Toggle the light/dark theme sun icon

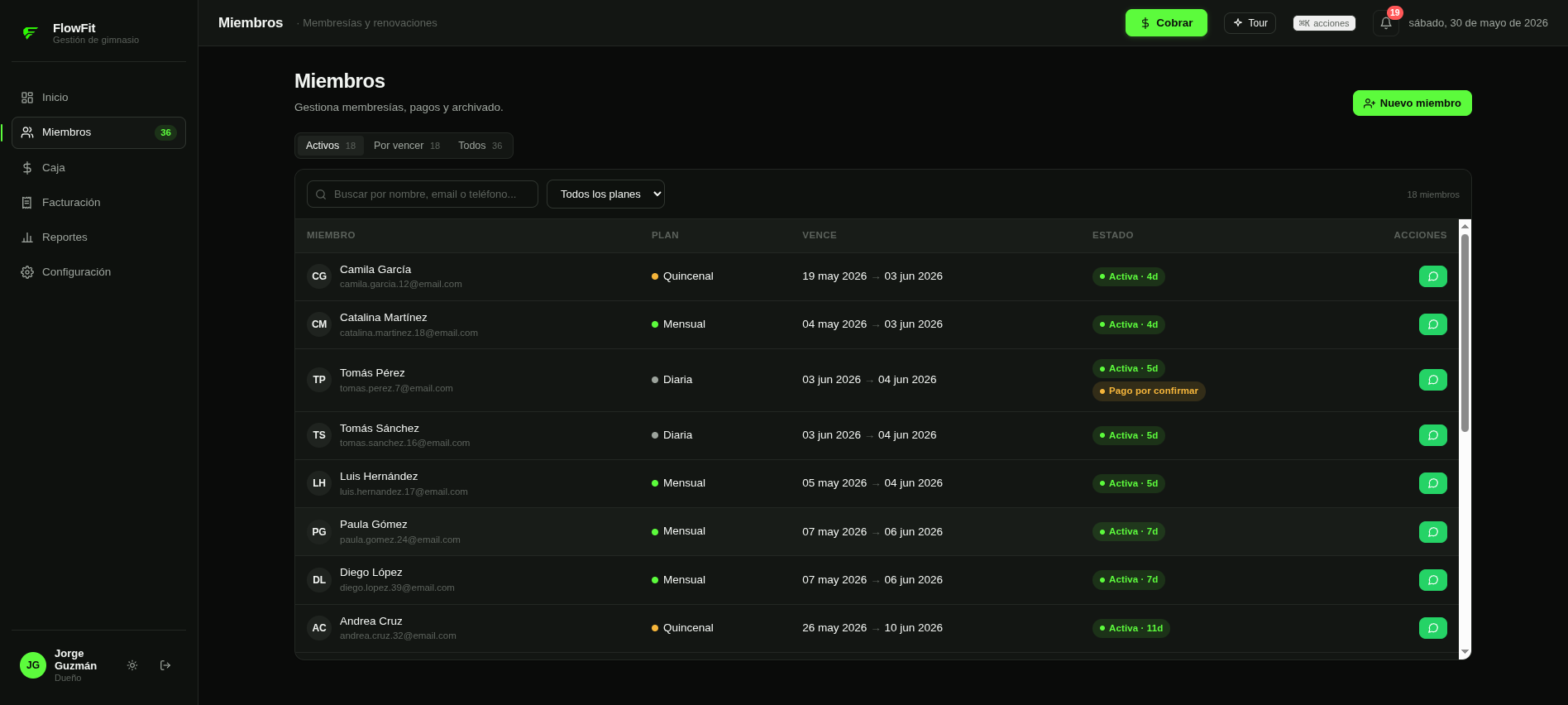click(x=132, y=665)
